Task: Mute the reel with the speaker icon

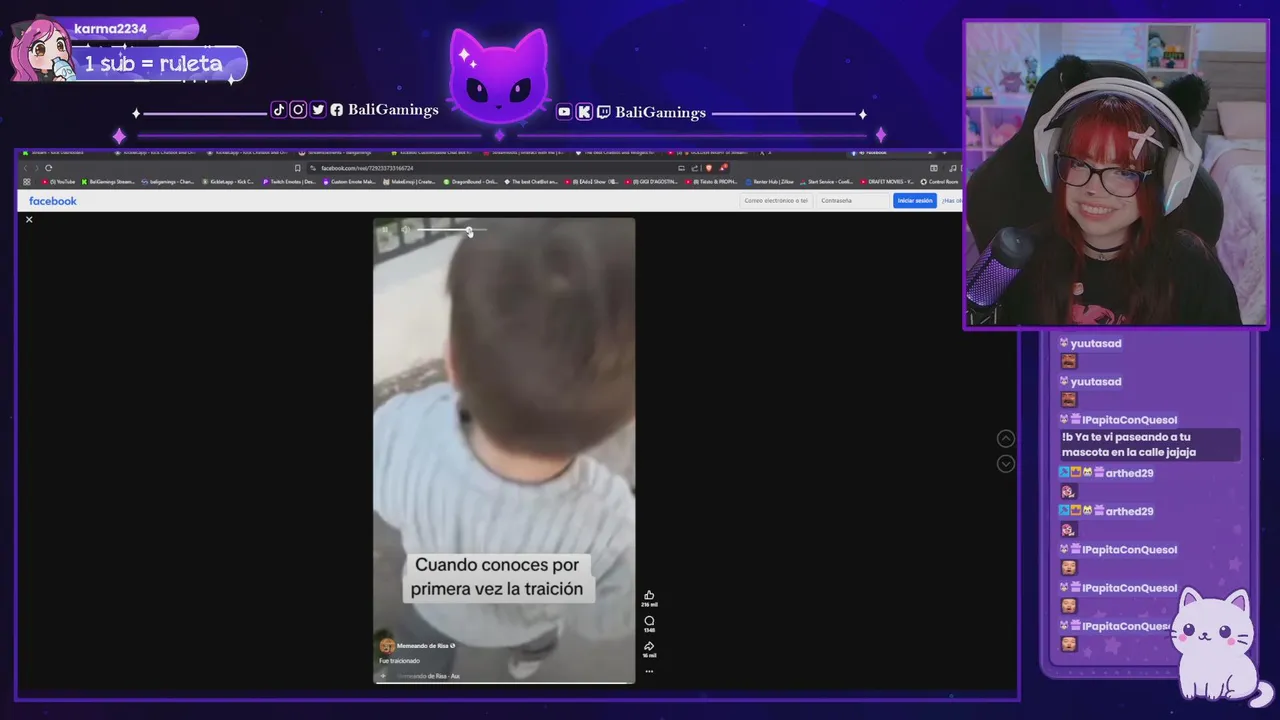Action: pyautogui.click(x=405, y=230)
